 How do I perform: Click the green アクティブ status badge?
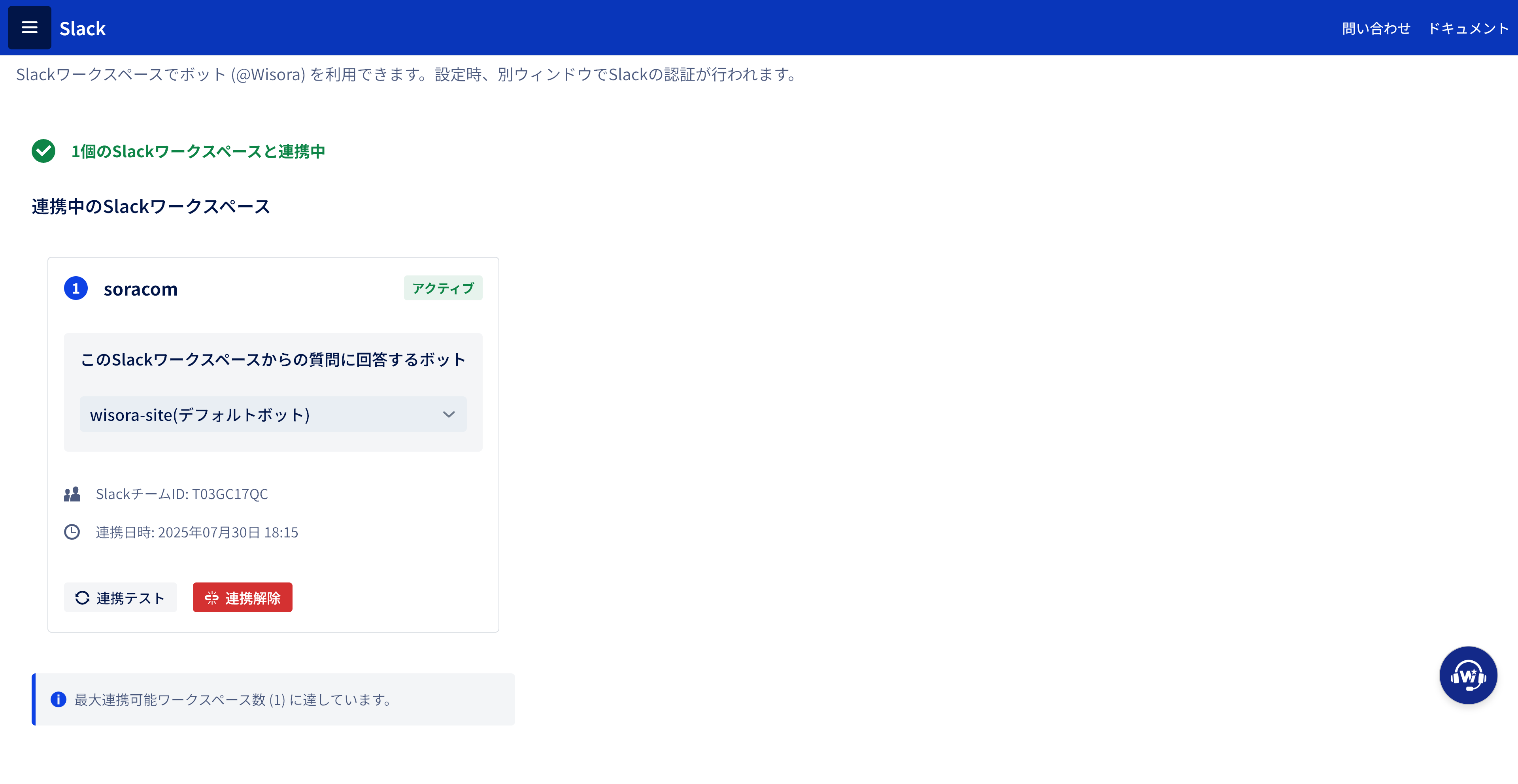(443, 288)
